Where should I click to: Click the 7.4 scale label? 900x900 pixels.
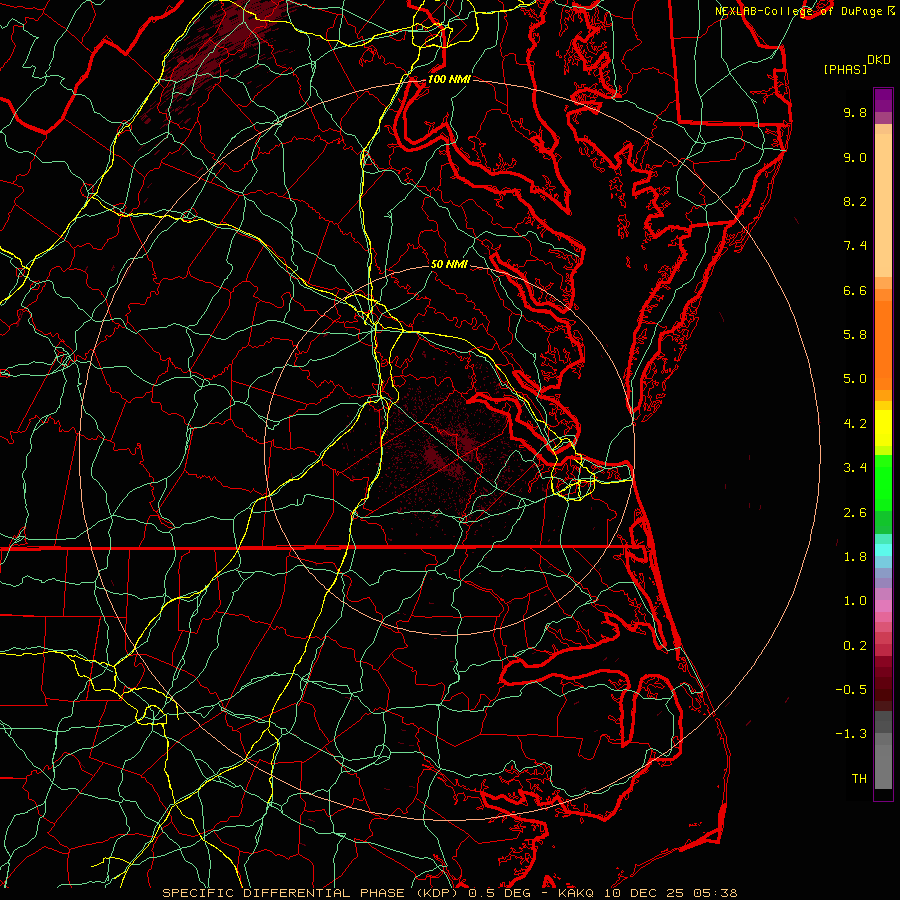(x=855, y=246)
